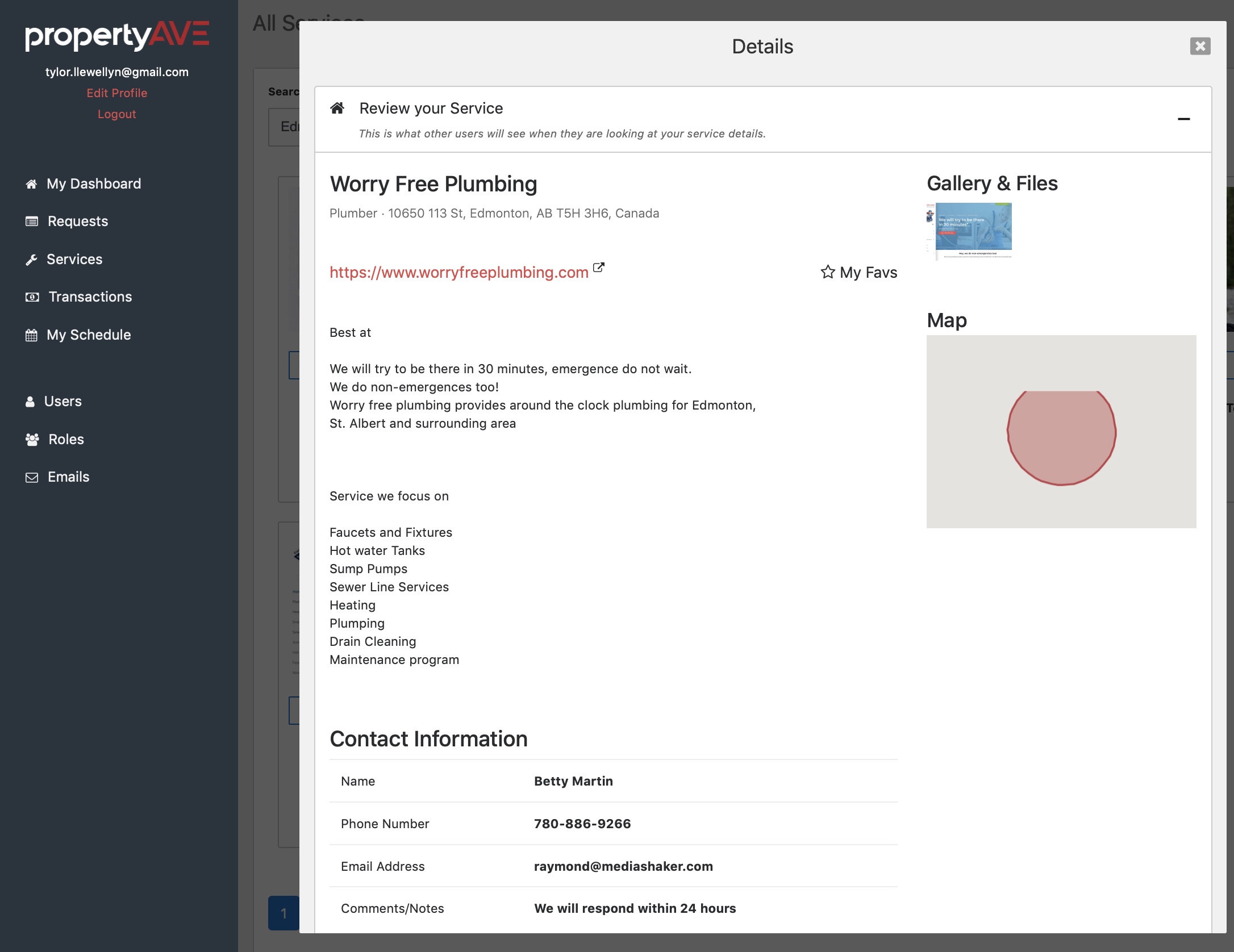Image resolution: width=1234 pixels, height=952 pixels.
Task: Collapse the Review your Service panel
Action: [1183, 119]
